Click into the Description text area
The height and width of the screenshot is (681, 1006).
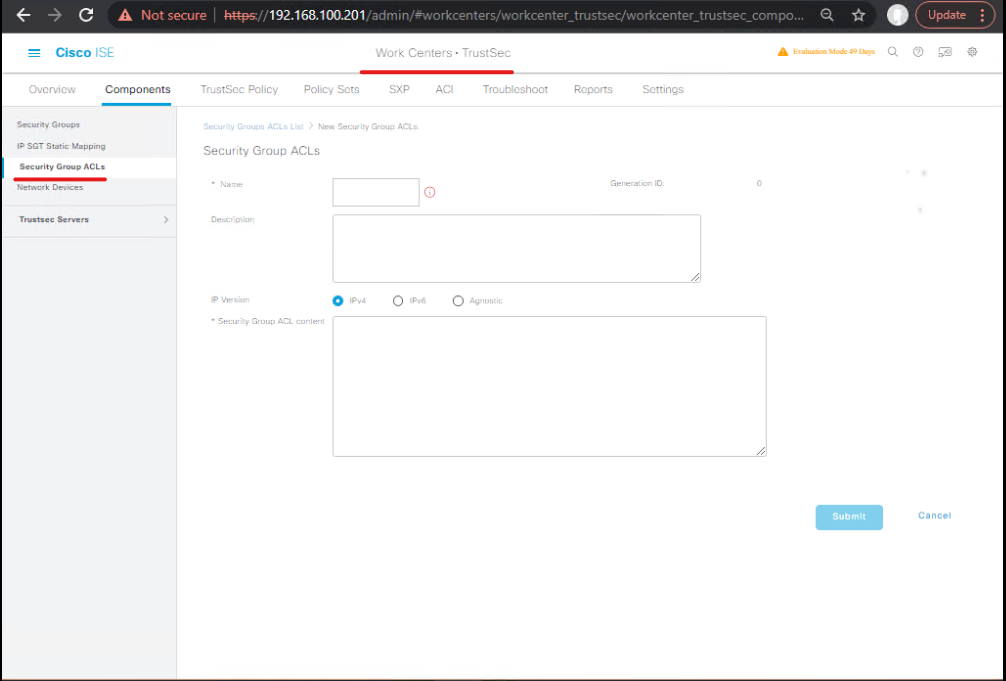[516, 248]
